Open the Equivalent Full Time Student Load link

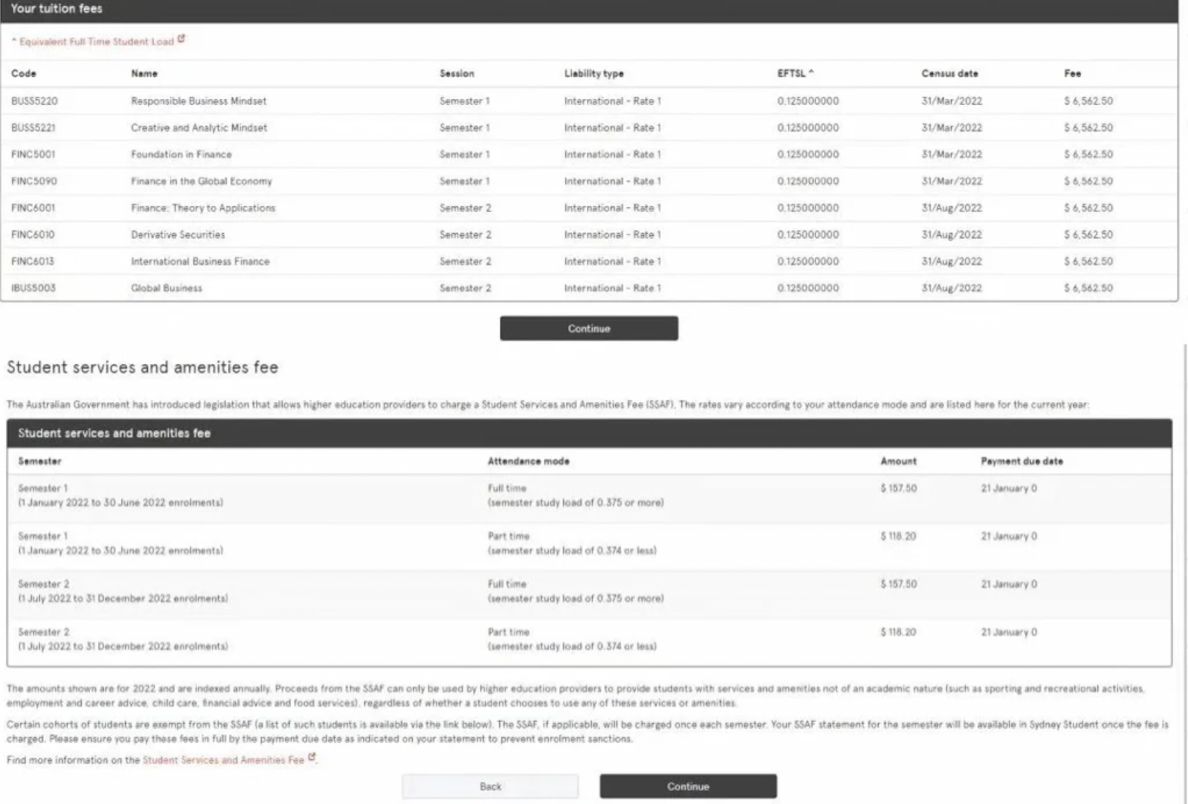93,41
